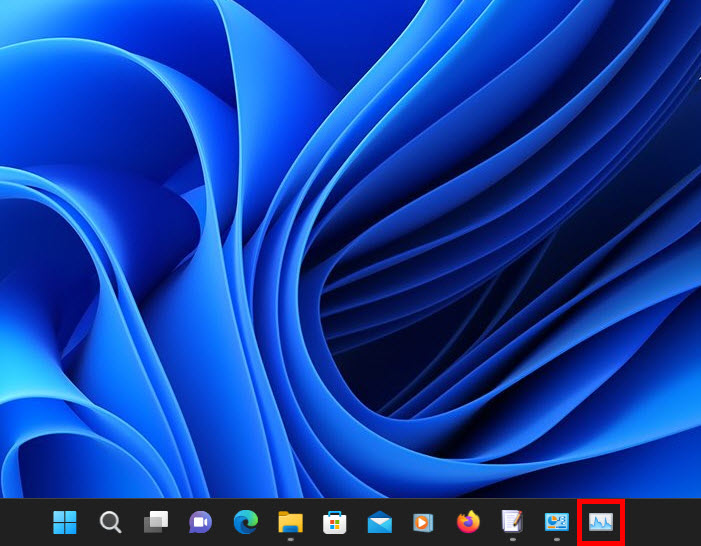Click the running indicator under the notepad icon
Image resolution: width=701 pixels, height=546 pixels.
(x=512, y=539)
